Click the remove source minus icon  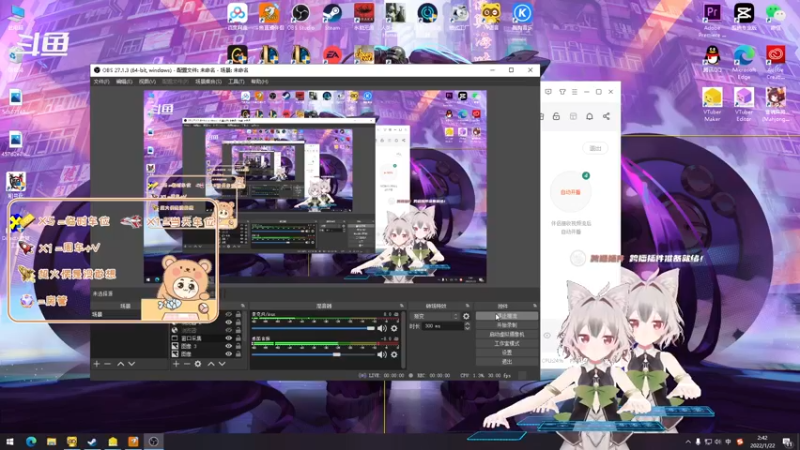[x=187, y=364]
